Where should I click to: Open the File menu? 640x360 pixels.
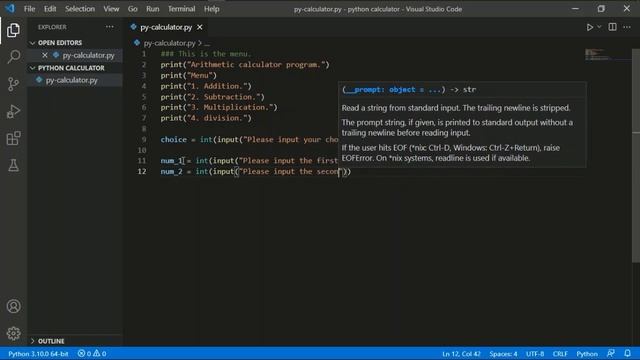tap(29, 9)
